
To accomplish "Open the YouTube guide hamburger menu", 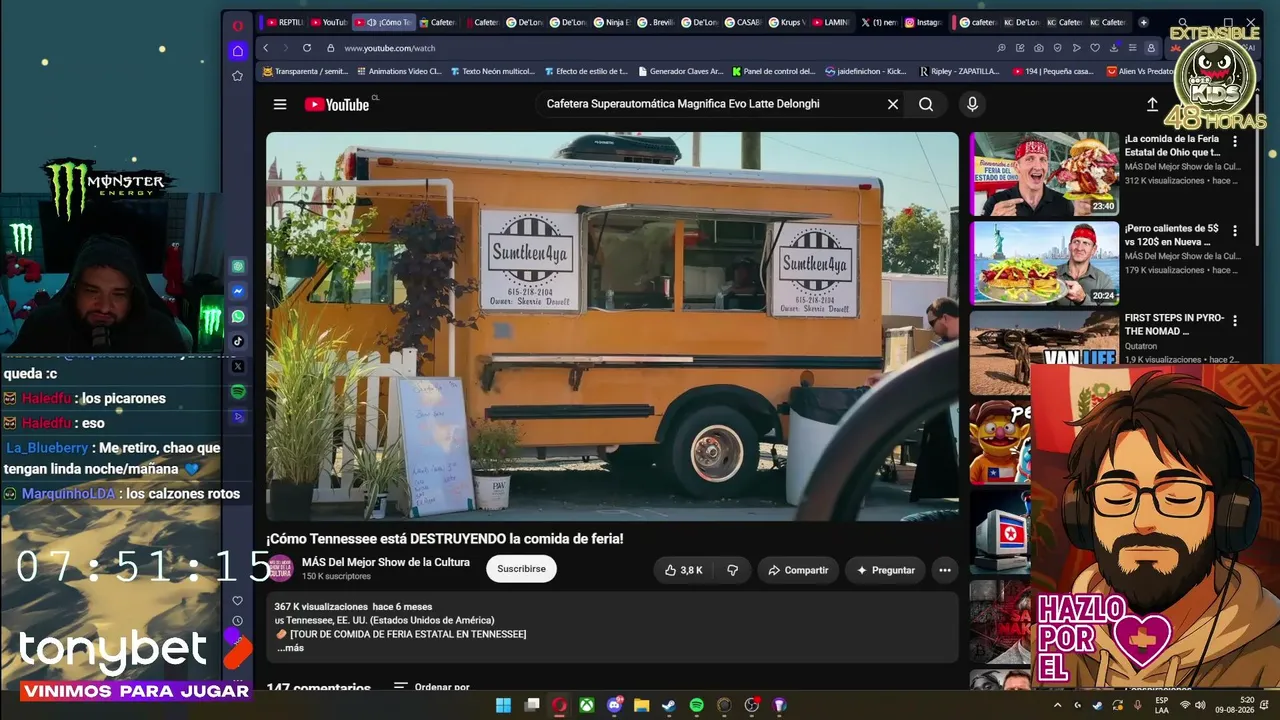I will [x=280, y=104].
